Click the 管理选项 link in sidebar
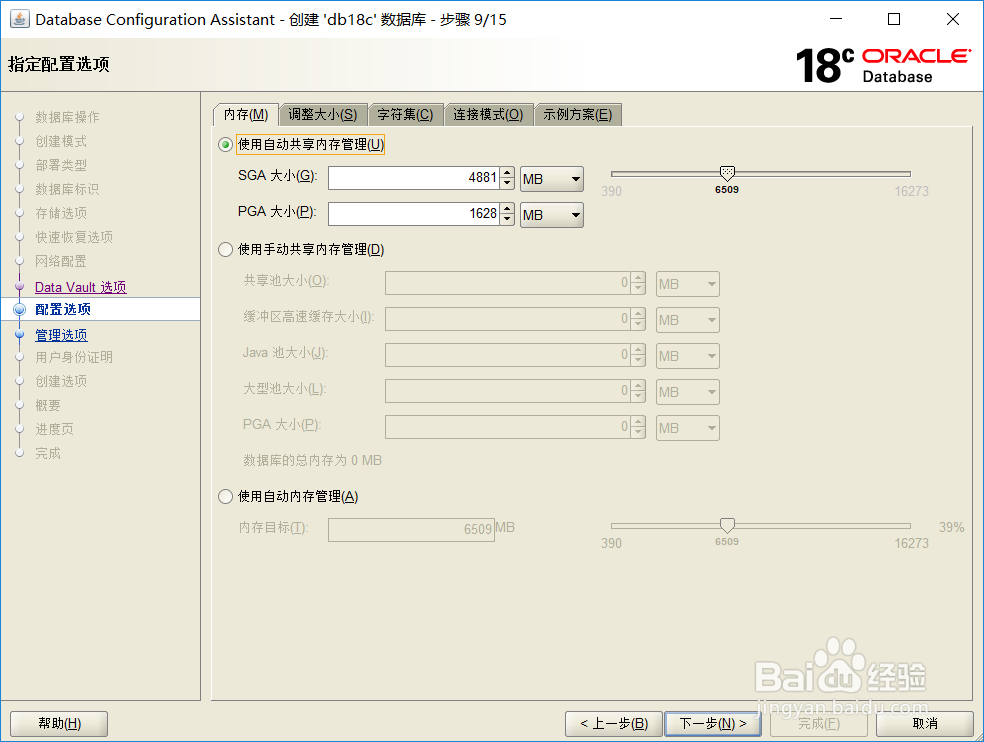This screenshot has height=742, width=984. [x=61, y=334]
